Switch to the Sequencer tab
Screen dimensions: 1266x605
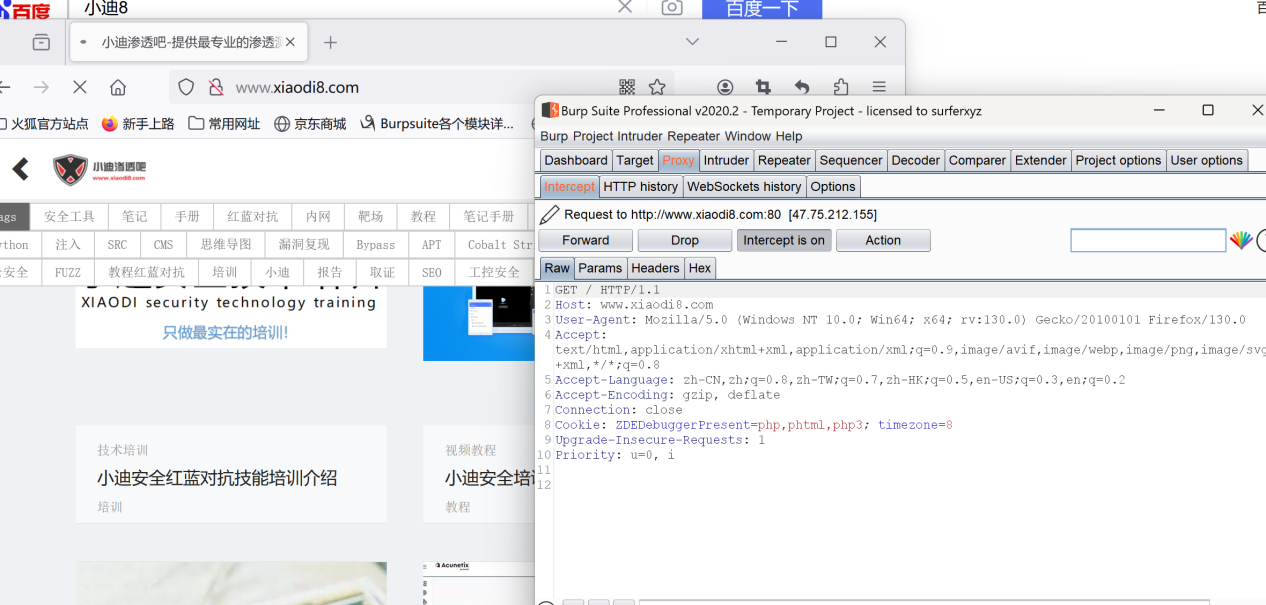[851, 160]
